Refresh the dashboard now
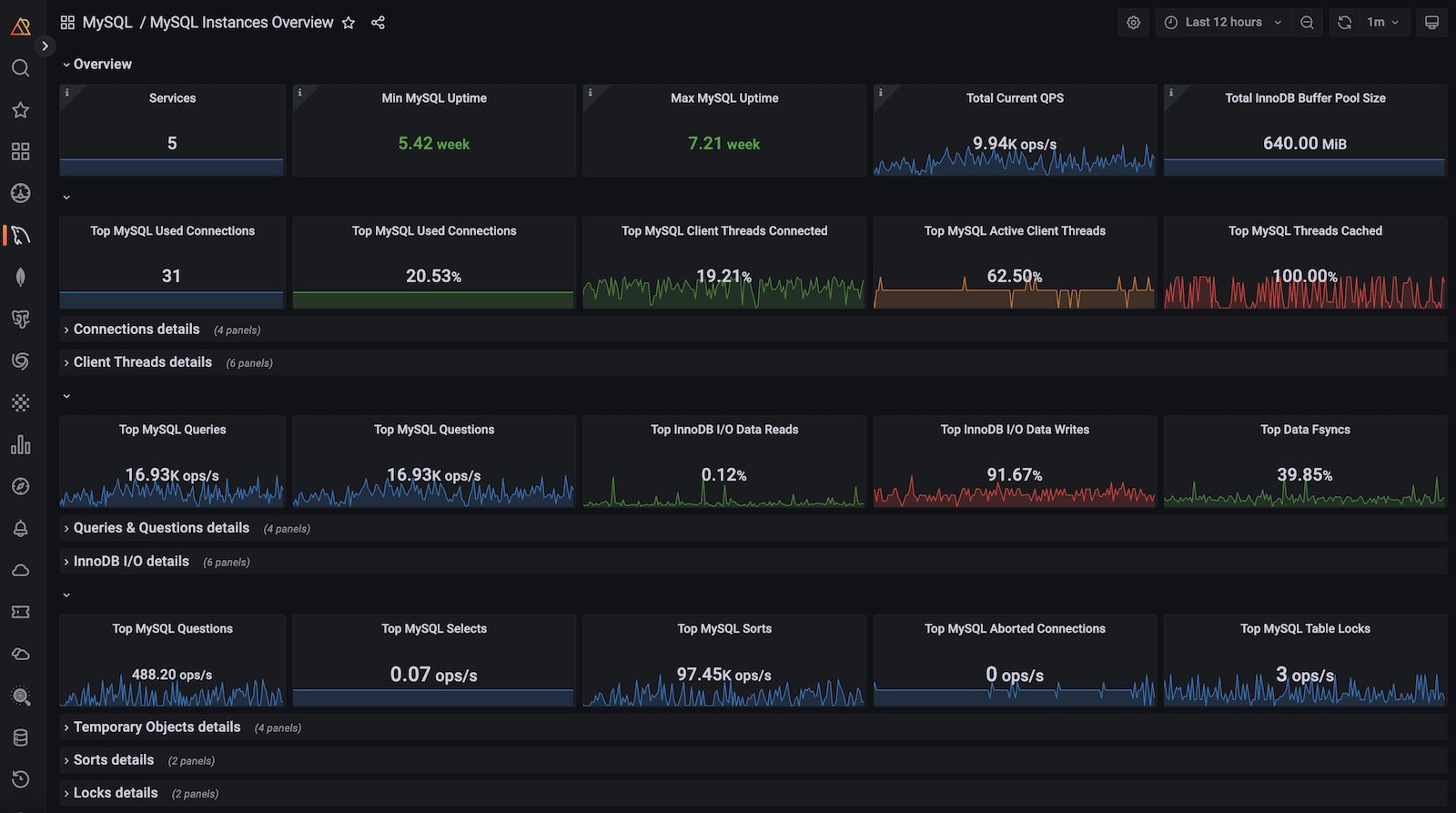Image resolution: width=1456 pixels, height=813 pixels. pos(1344,23)
